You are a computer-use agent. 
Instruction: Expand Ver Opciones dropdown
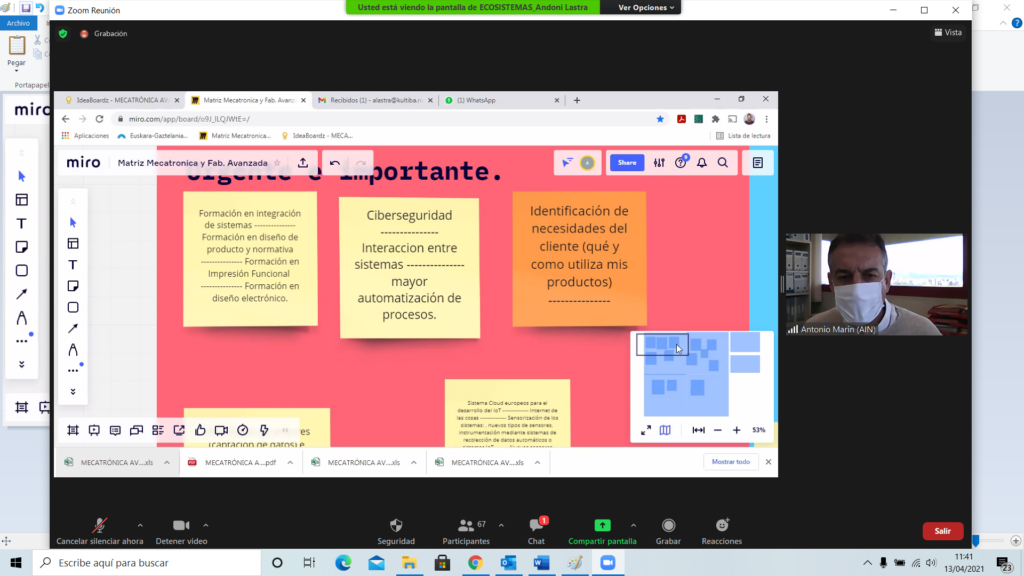647,7
